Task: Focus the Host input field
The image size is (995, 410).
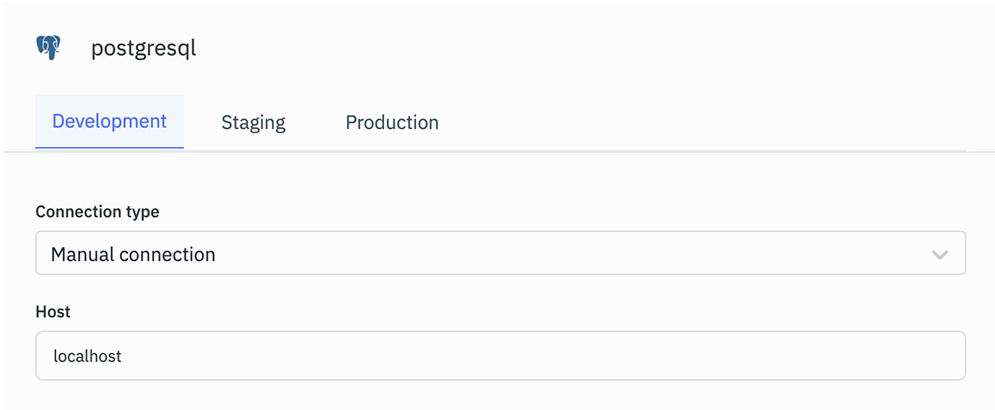Action: (500, 356)
